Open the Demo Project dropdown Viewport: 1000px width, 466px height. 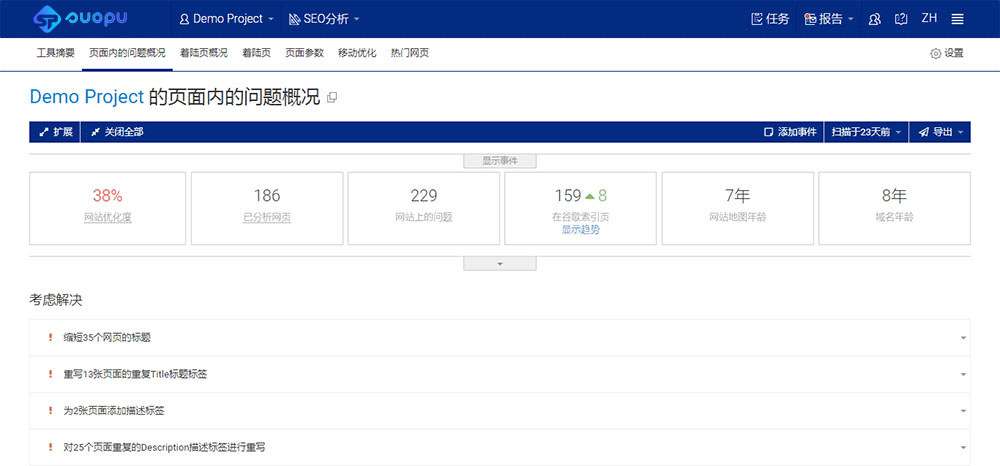[x=226, y=19]
